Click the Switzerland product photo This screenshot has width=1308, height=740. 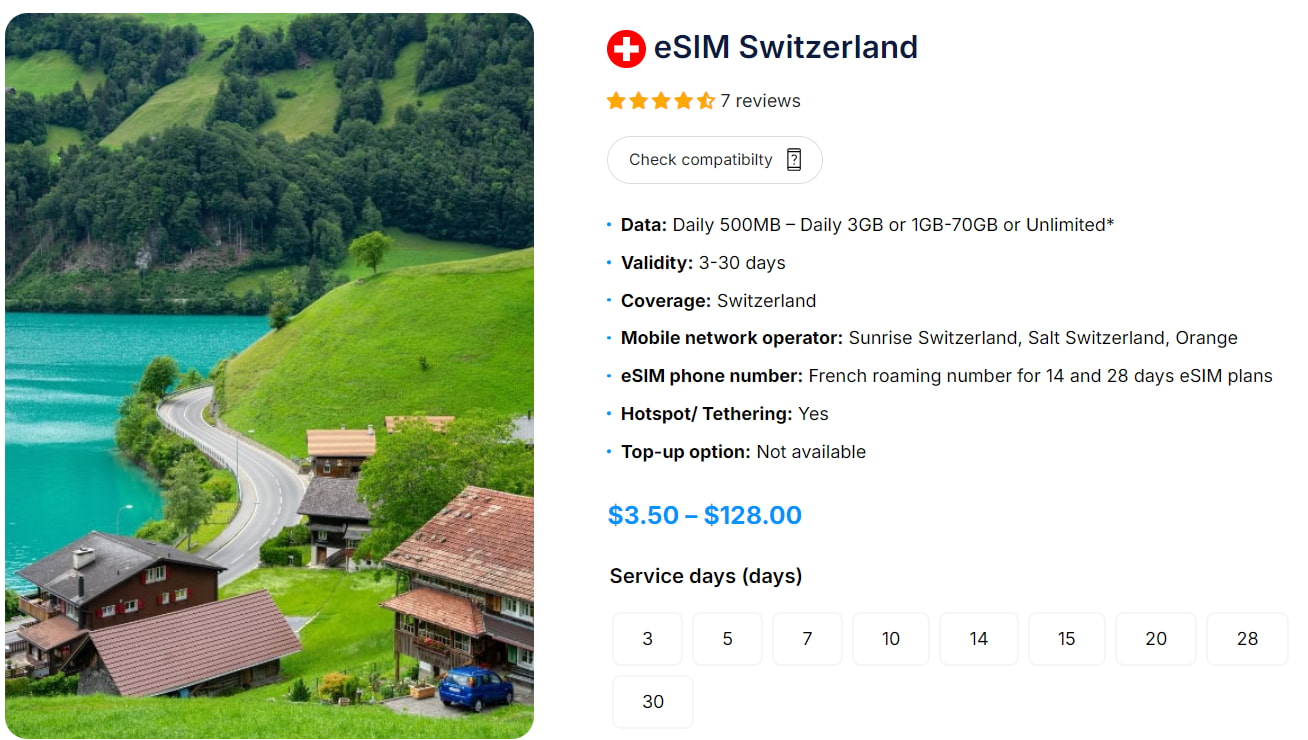click(270, 370)
